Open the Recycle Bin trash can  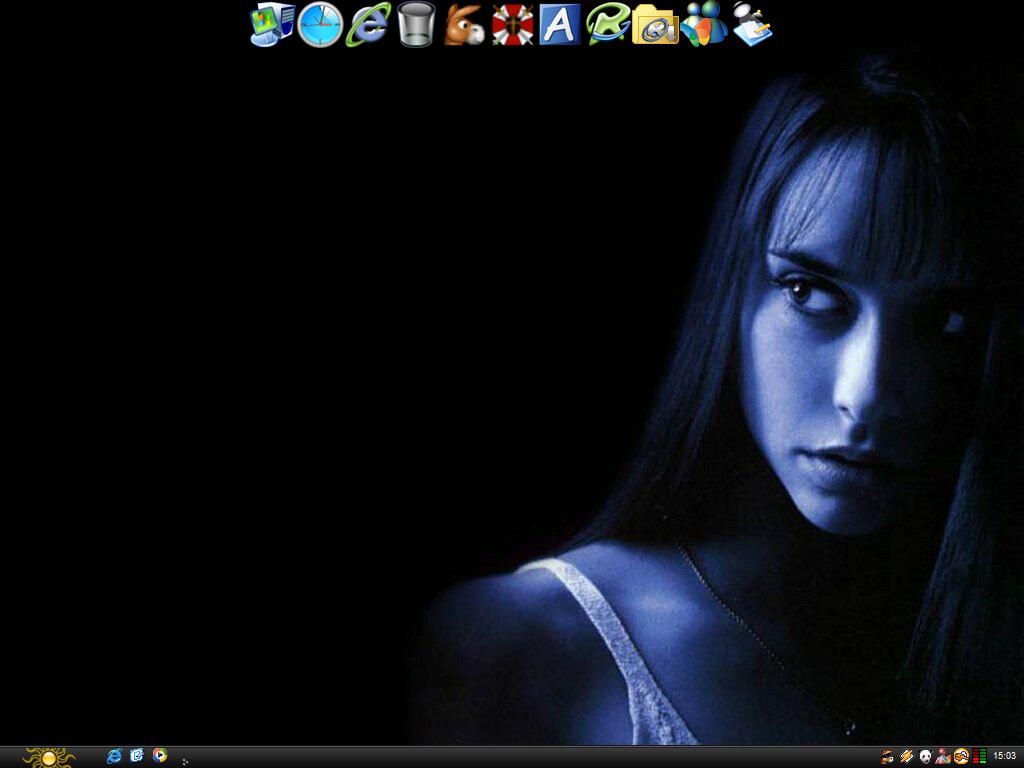416,25
